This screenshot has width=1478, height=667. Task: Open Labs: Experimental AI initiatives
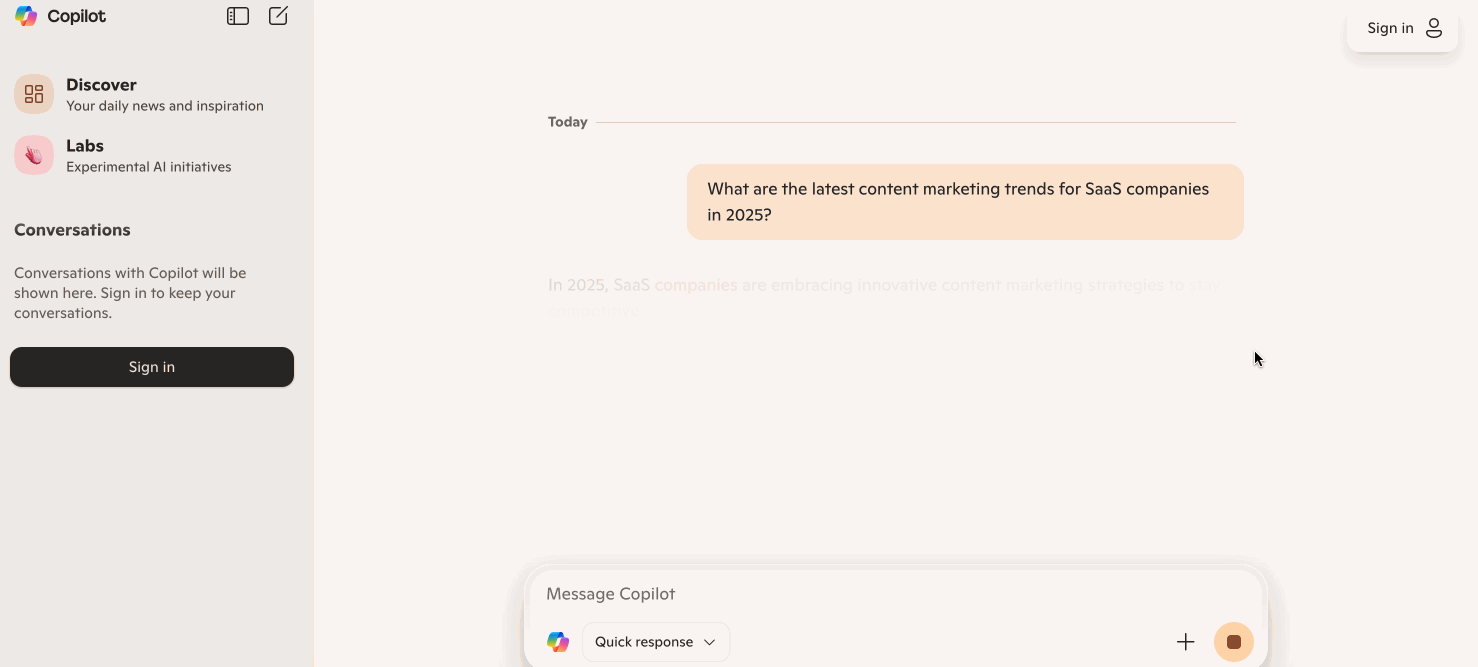(x=152, y=155)
